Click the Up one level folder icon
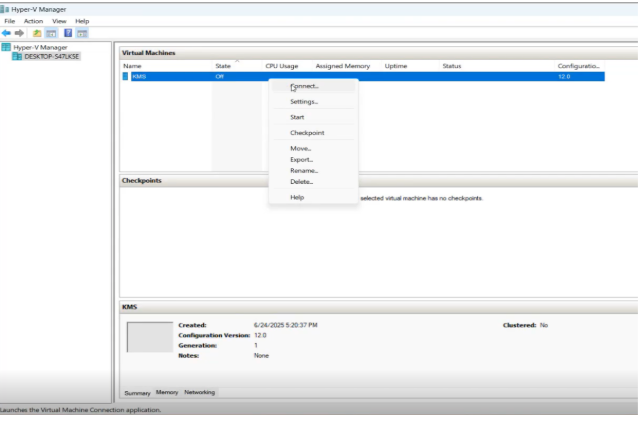640x422 pixels. click(x=37, y=33)
